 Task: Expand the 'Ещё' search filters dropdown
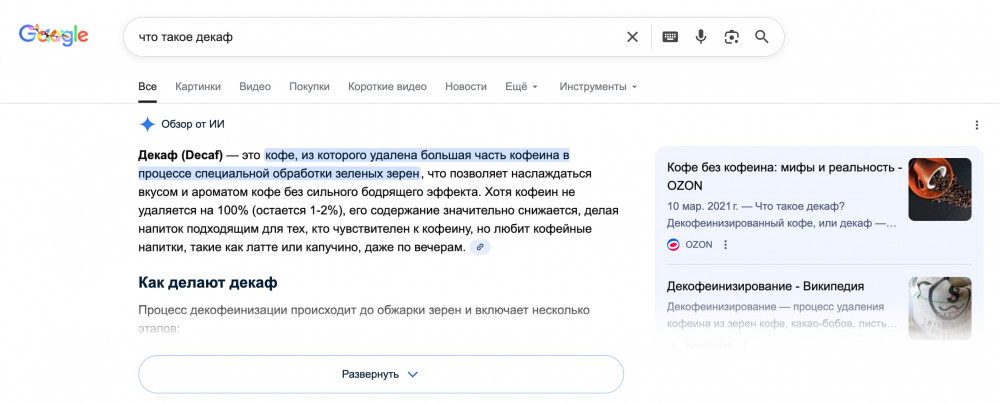point(521,87)
